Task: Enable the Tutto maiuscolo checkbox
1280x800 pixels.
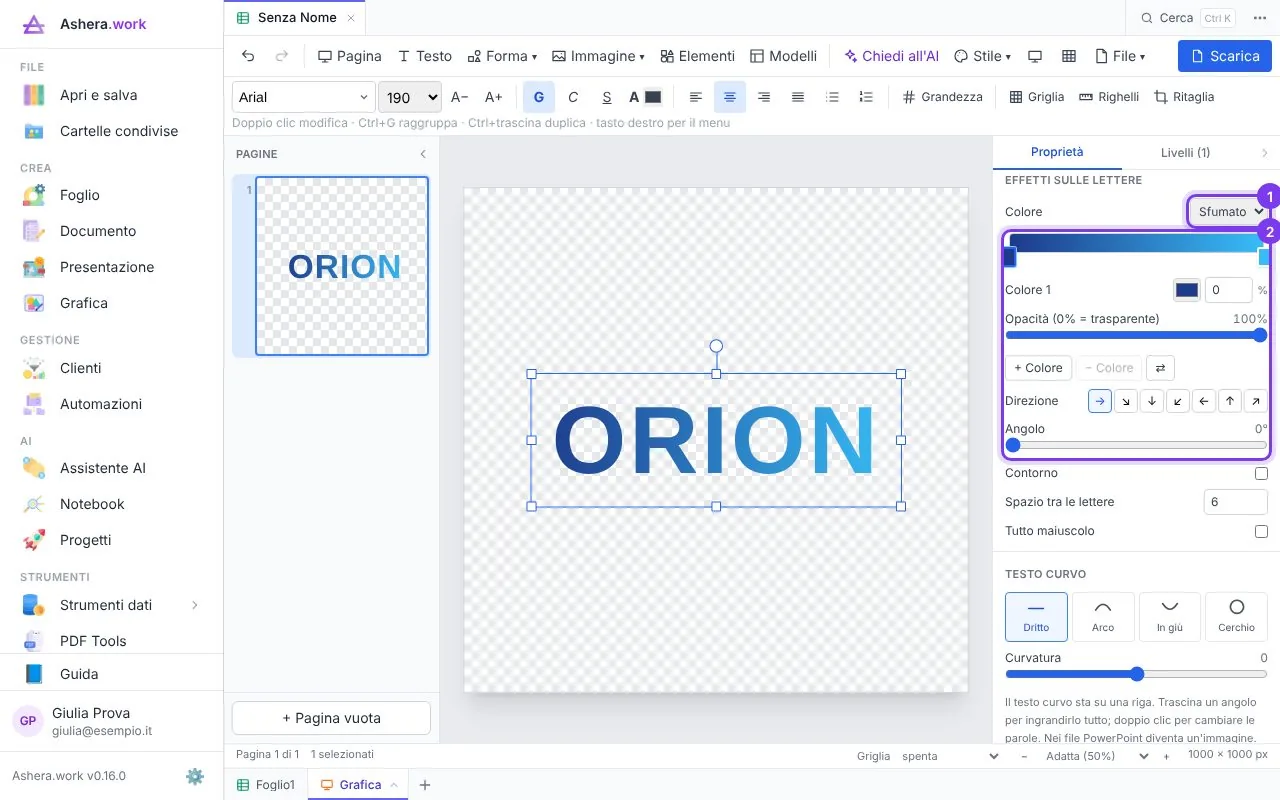Action: point(1261,531)
